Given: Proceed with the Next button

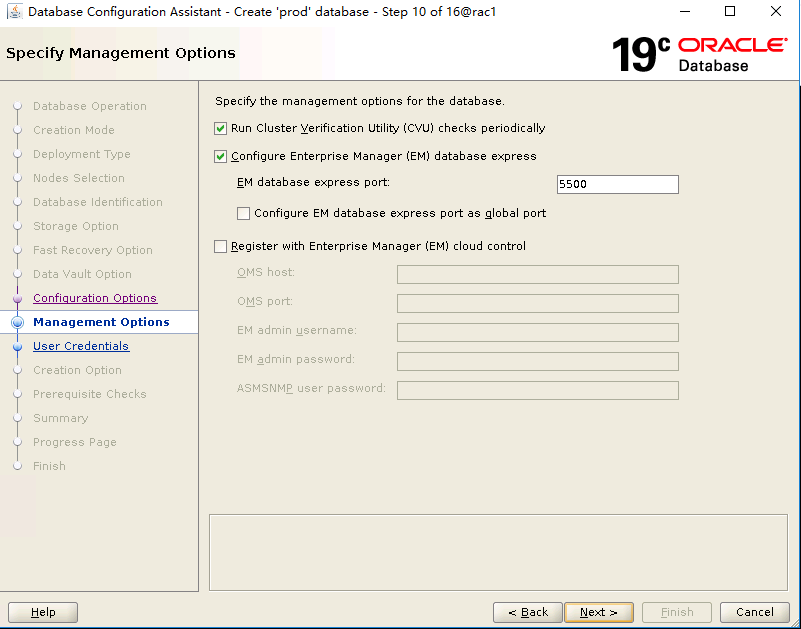Looking at the screenshot, I should pyautogui.click(x=599, y=612).
